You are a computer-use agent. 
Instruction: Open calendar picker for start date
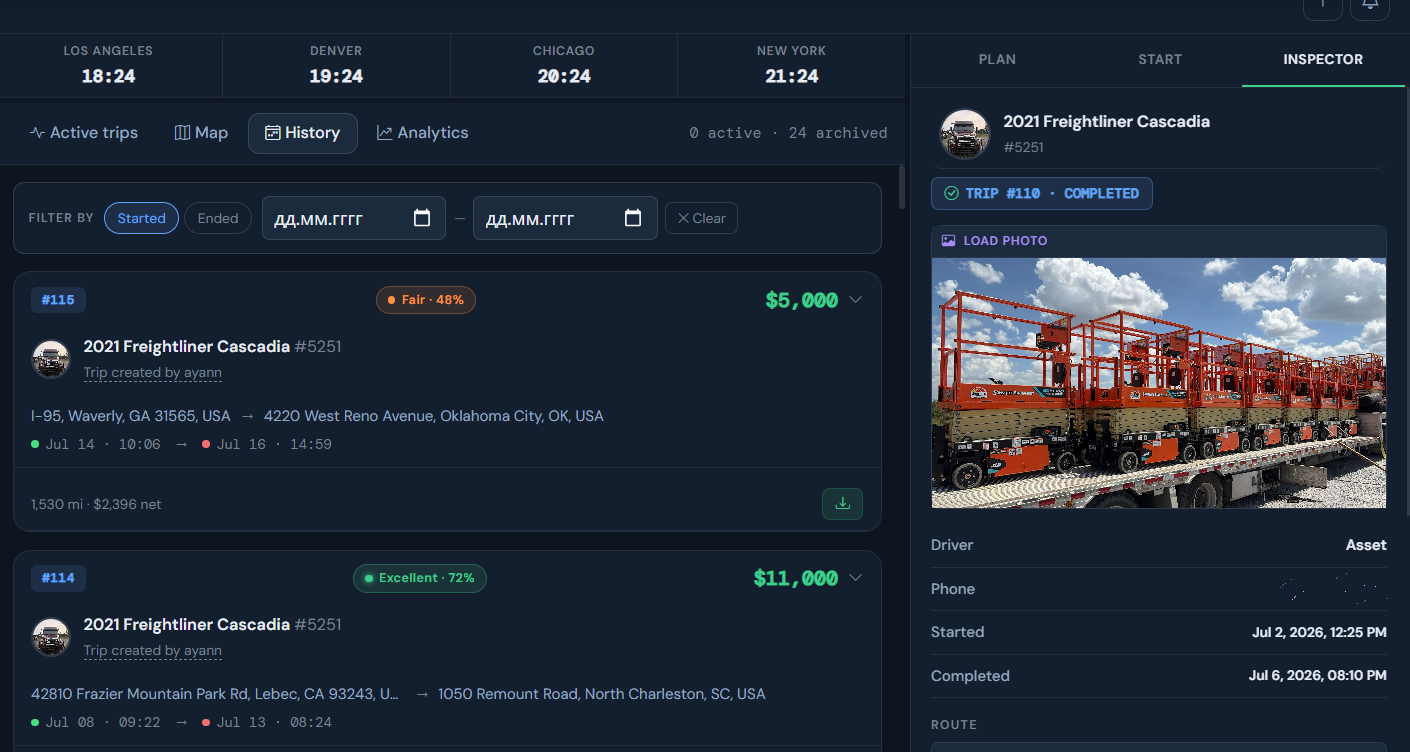point(422,218)
